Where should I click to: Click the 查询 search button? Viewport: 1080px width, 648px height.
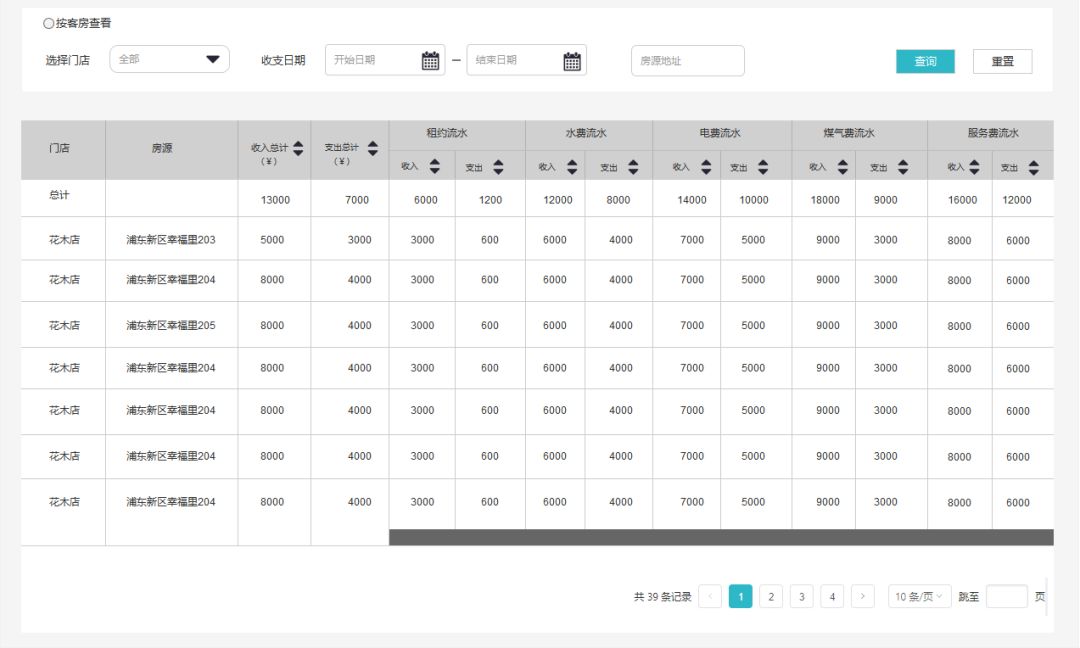pyautogui.click(x=925, y=61)
